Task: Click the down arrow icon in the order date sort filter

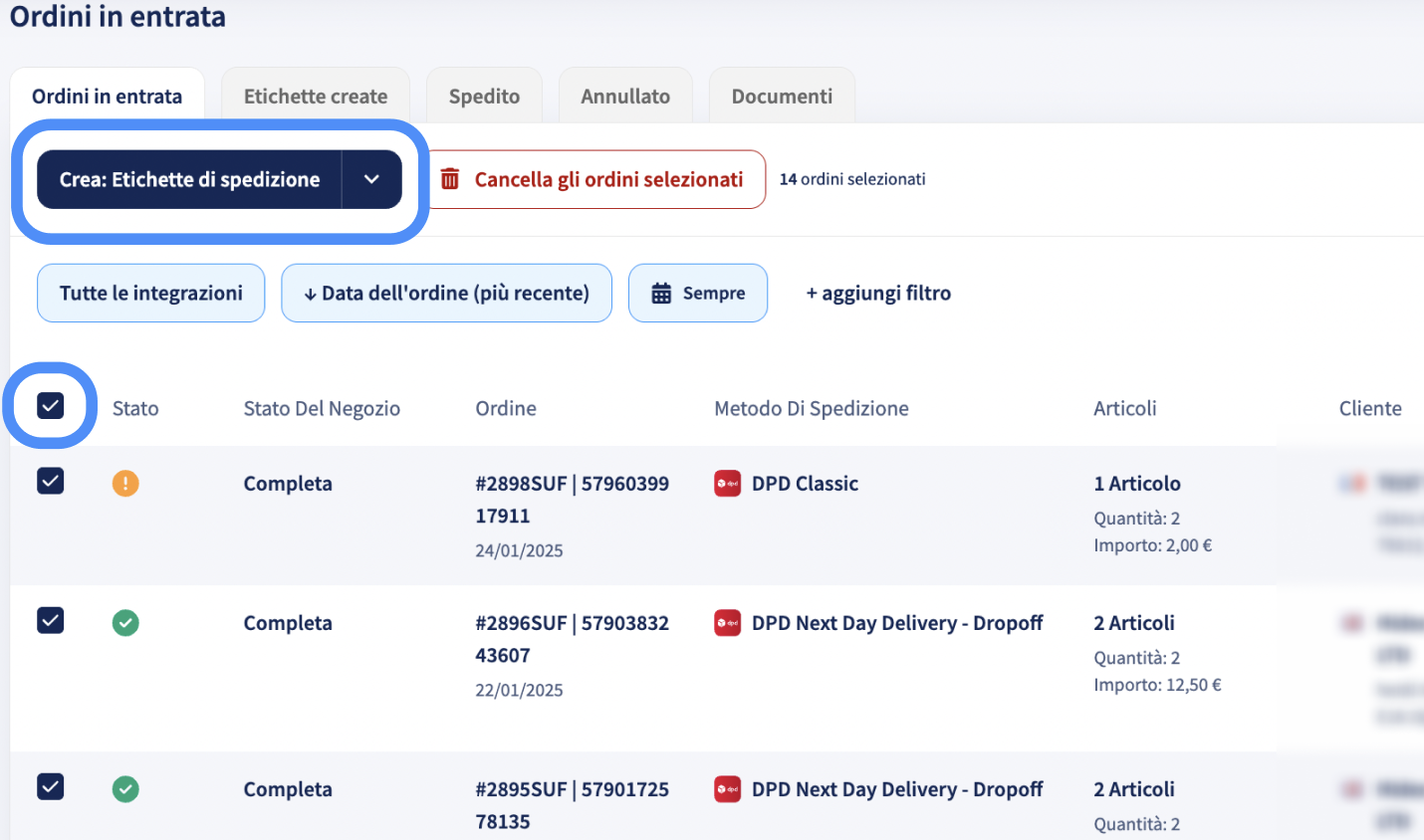Action: coord(311,295)
